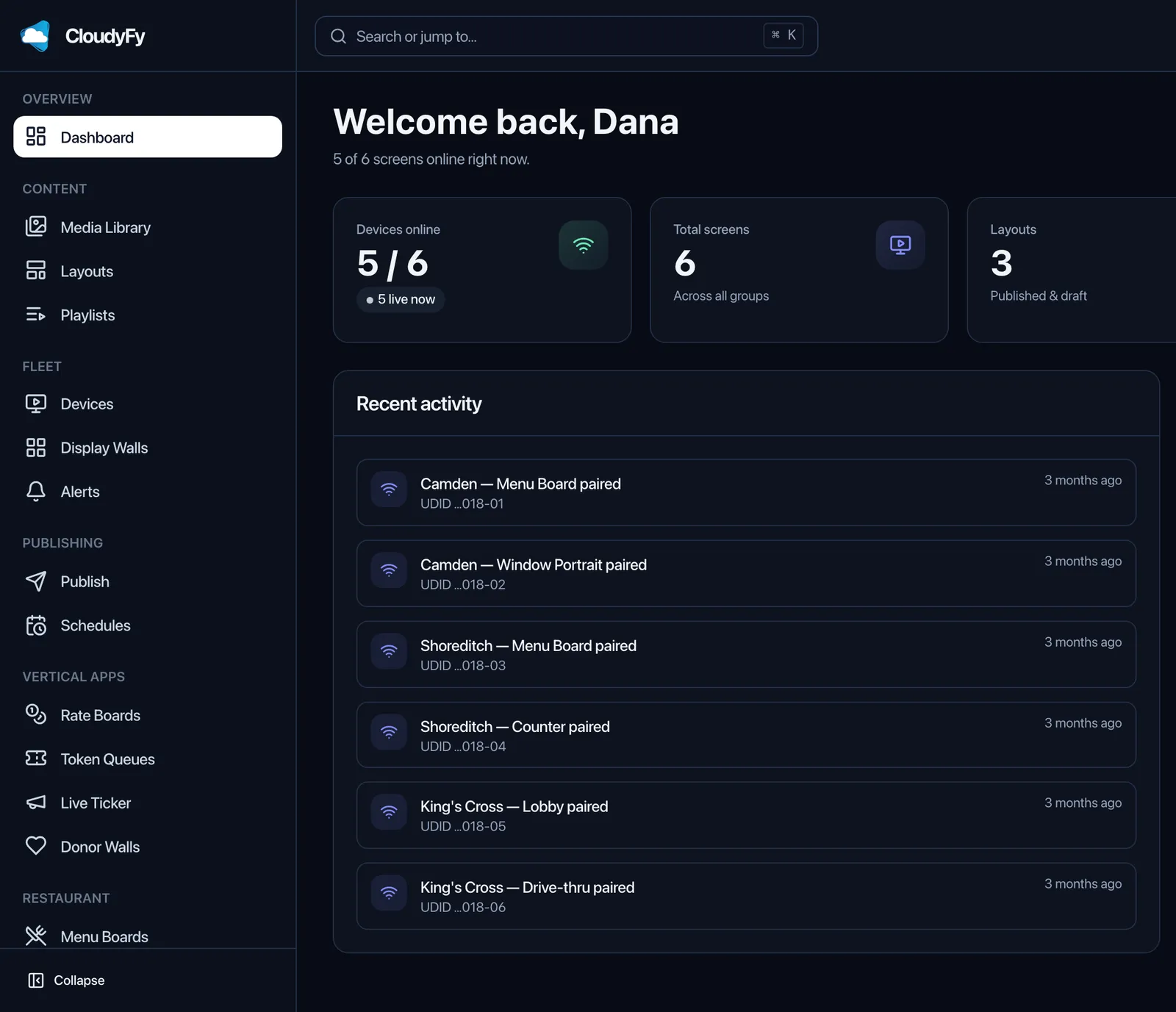This screenshot has width=1176, height=1012.
Task: Click the CloudyFy brand name
Action: point(105,36)
